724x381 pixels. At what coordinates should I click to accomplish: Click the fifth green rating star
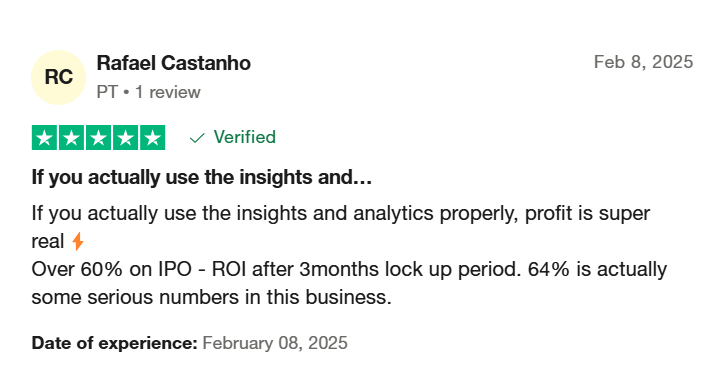coord(152,138)
